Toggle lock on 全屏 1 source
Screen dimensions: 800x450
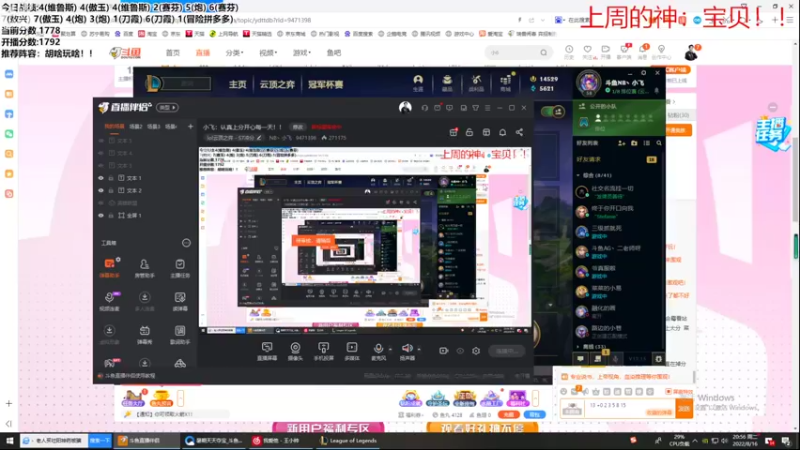(111, 215)
